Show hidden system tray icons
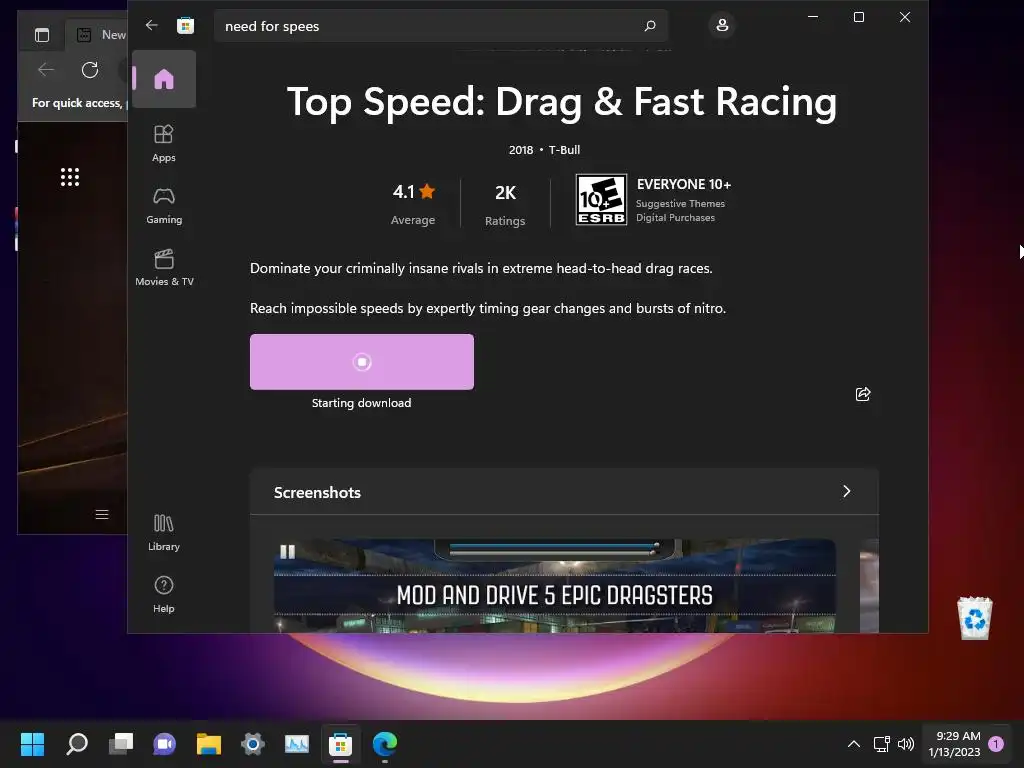This screenshot has width=1024, height=768. (854, 743)
